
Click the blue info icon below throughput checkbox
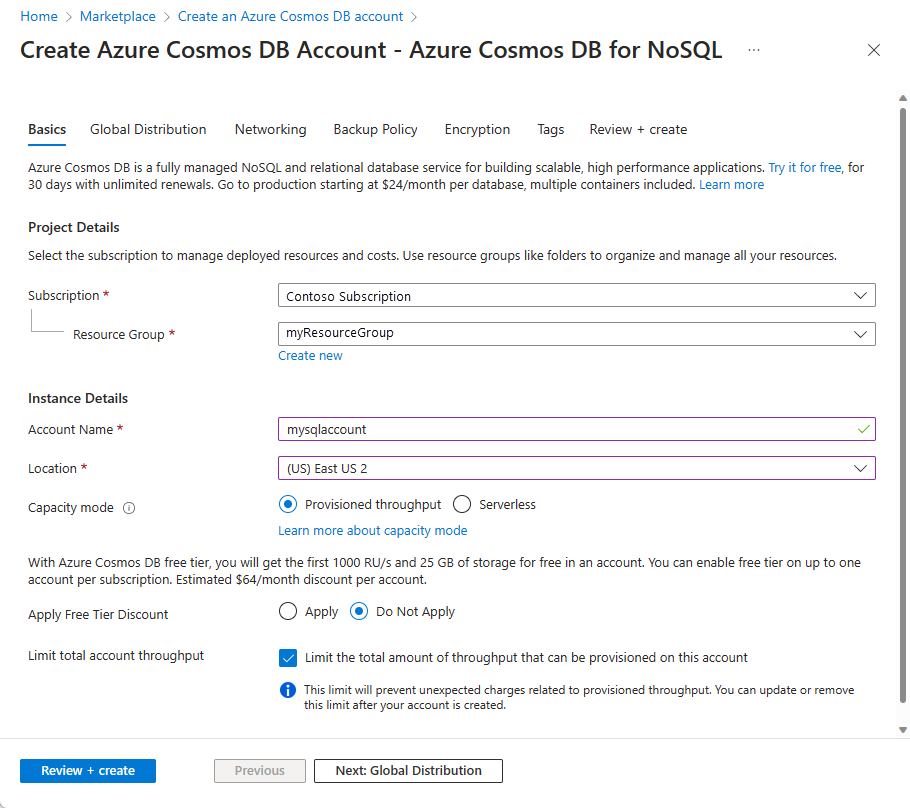click(288, 690)
